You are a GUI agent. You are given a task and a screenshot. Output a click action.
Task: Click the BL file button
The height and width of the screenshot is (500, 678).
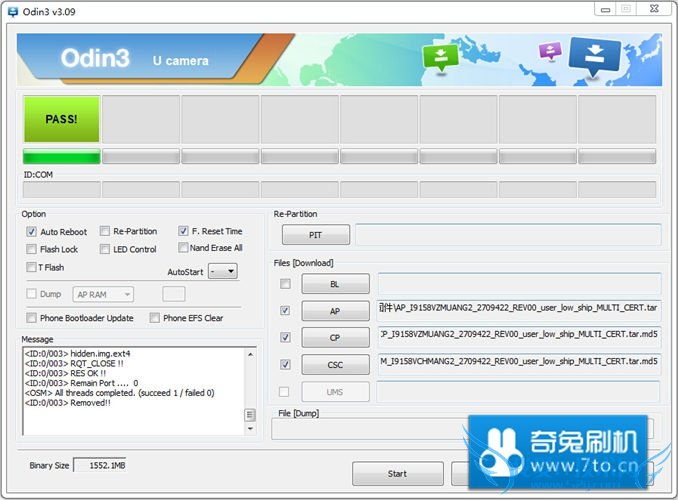[x=335, y=284]
